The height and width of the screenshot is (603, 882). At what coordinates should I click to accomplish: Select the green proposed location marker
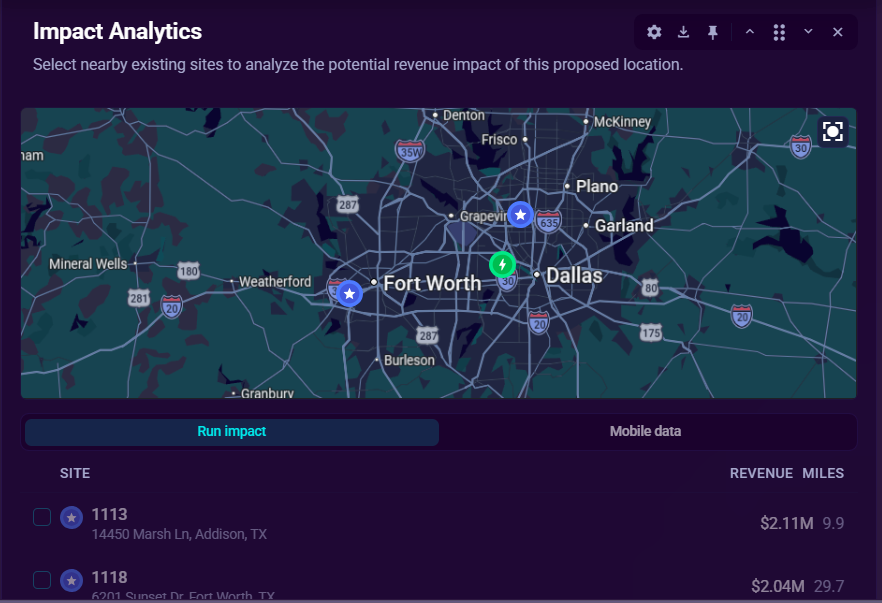click(502, 264)
